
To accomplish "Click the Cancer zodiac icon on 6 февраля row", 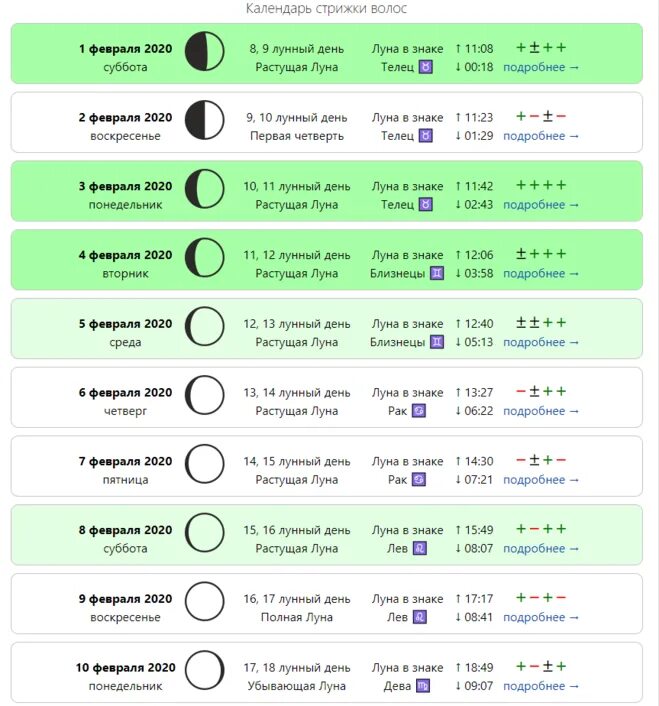I will (419, 411).
